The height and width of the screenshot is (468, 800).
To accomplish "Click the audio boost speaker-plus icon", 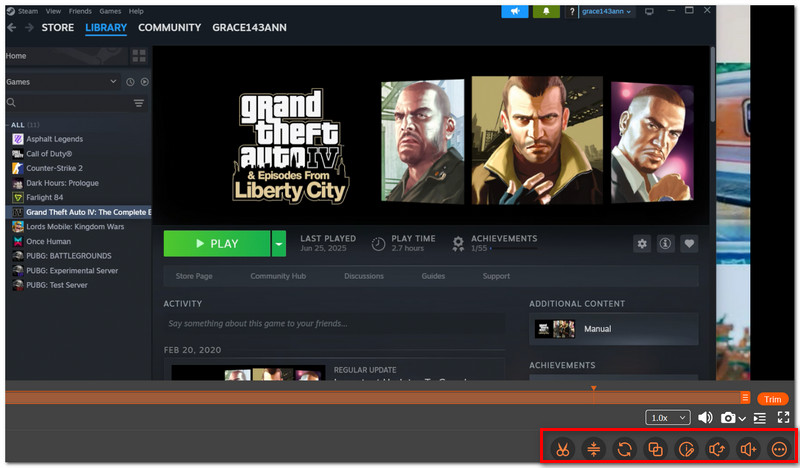I will (748, 449).
